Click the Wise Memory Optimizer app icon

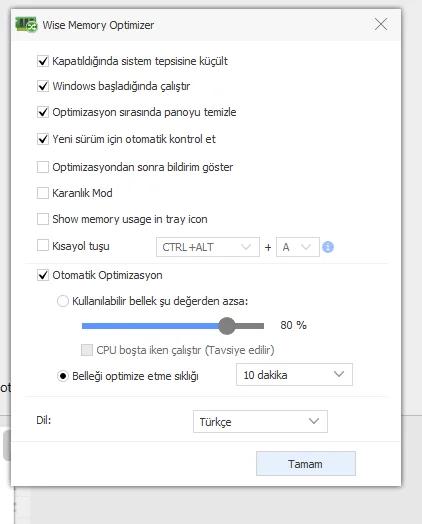[26, 24]
